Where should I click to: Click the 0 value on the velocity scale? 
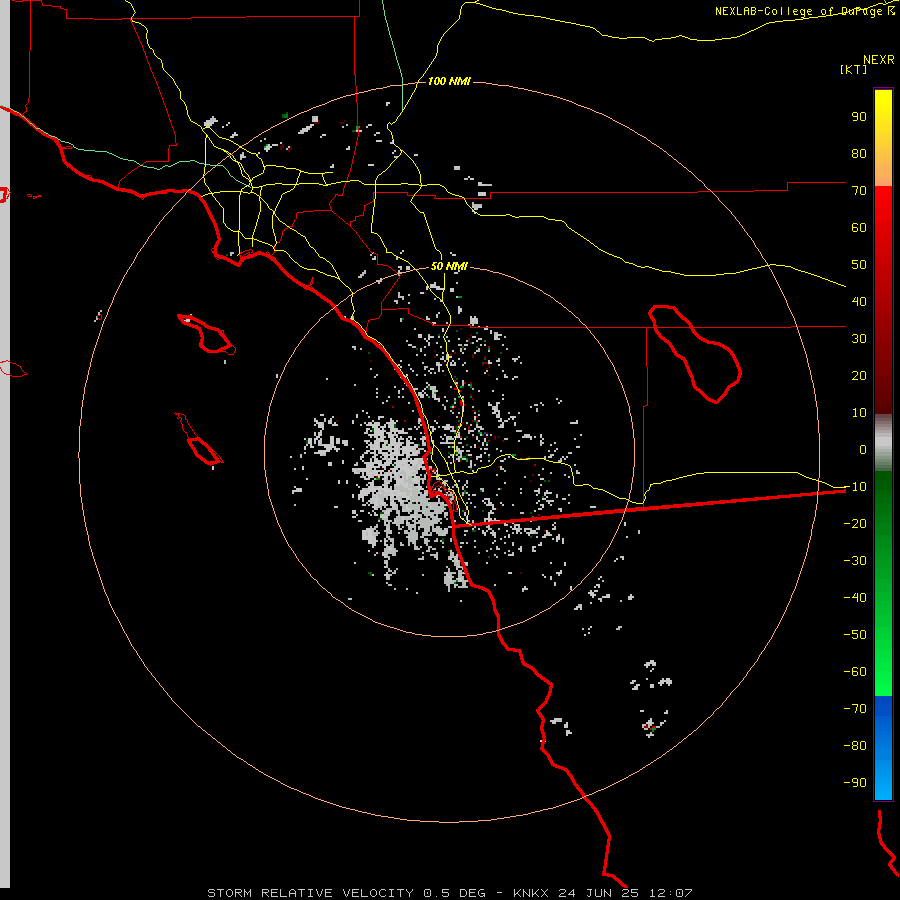[x=863, y=449]
